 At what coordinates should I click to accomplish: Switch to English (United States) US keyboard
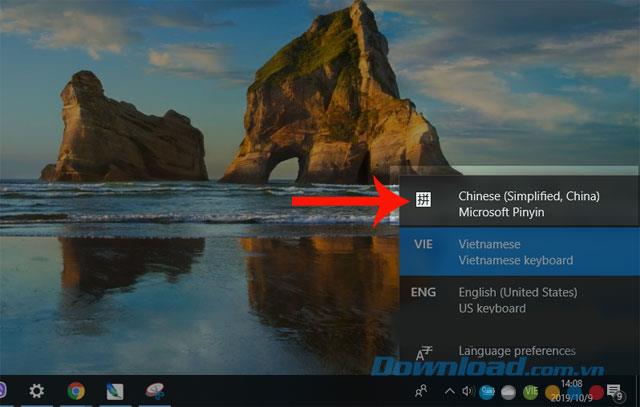point(518,300)
